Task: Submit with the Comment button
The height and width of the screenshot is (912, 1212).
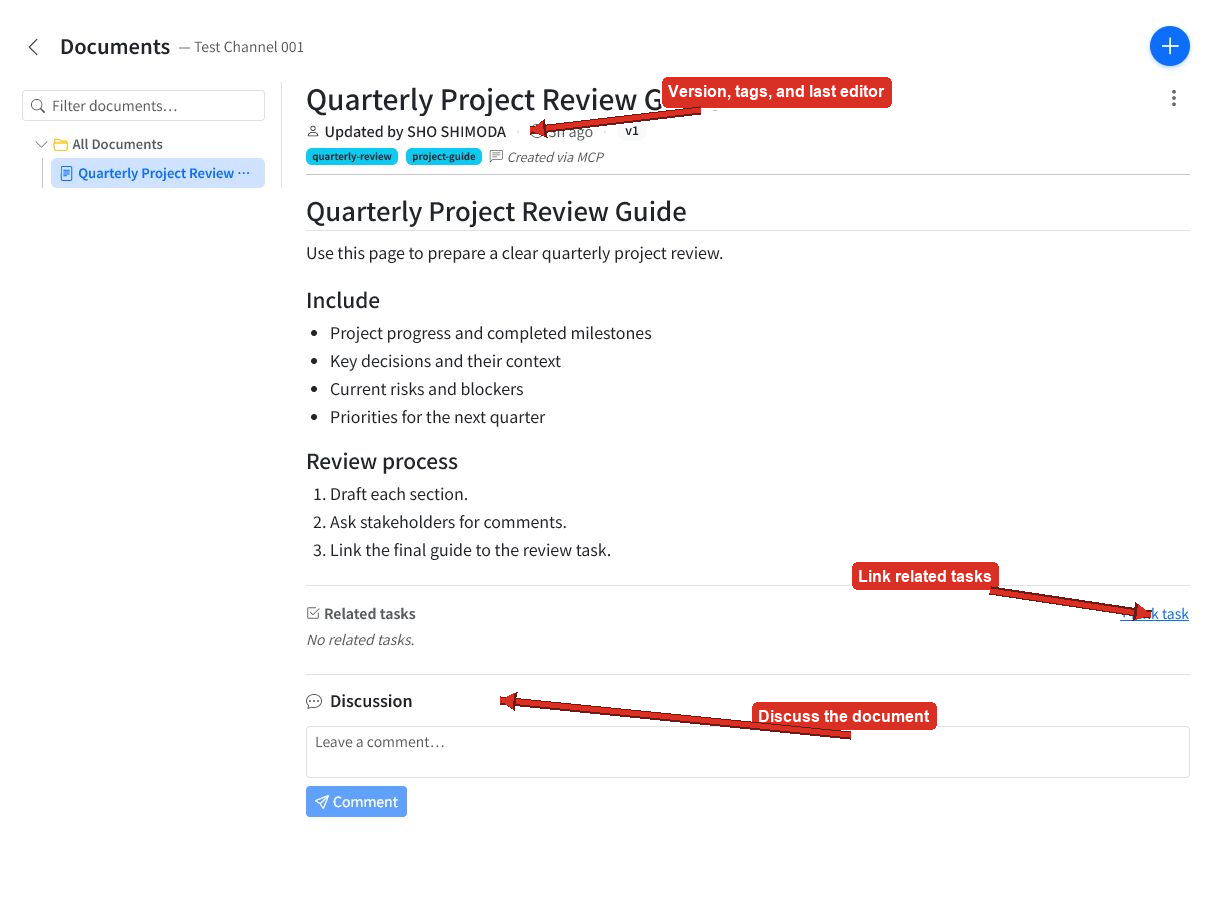Action: (356, 801)
